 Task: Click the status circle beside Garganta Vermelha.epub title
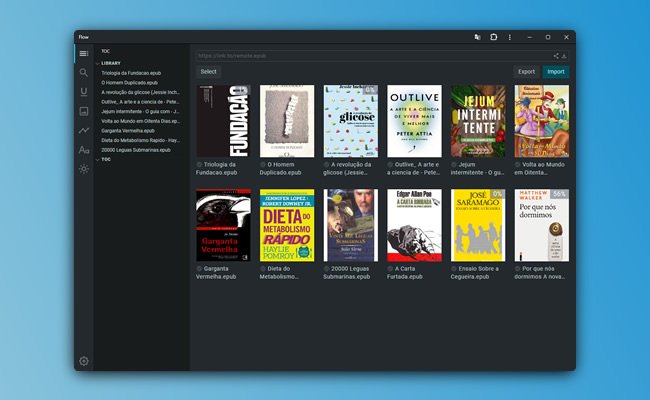199,269
